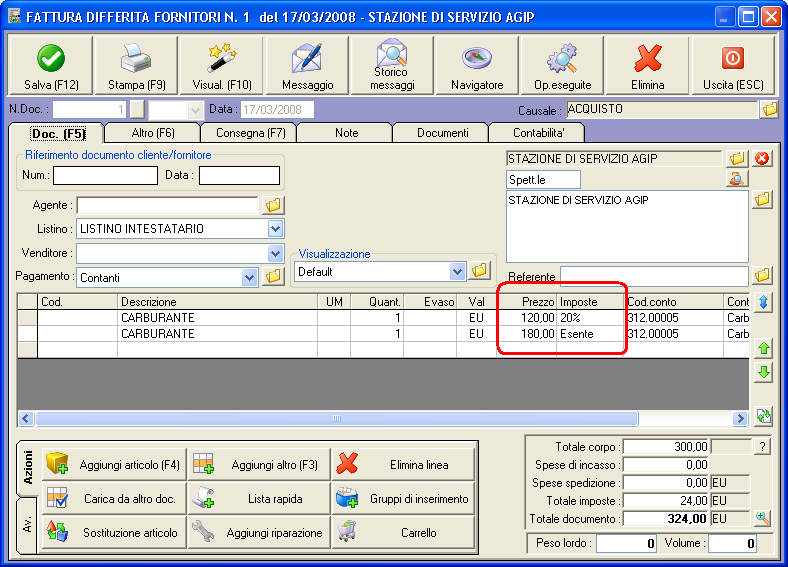The height and width of the screenshot is (567, 788).
Task: Save the document with Salva (F12)
Action: point(51,65)
